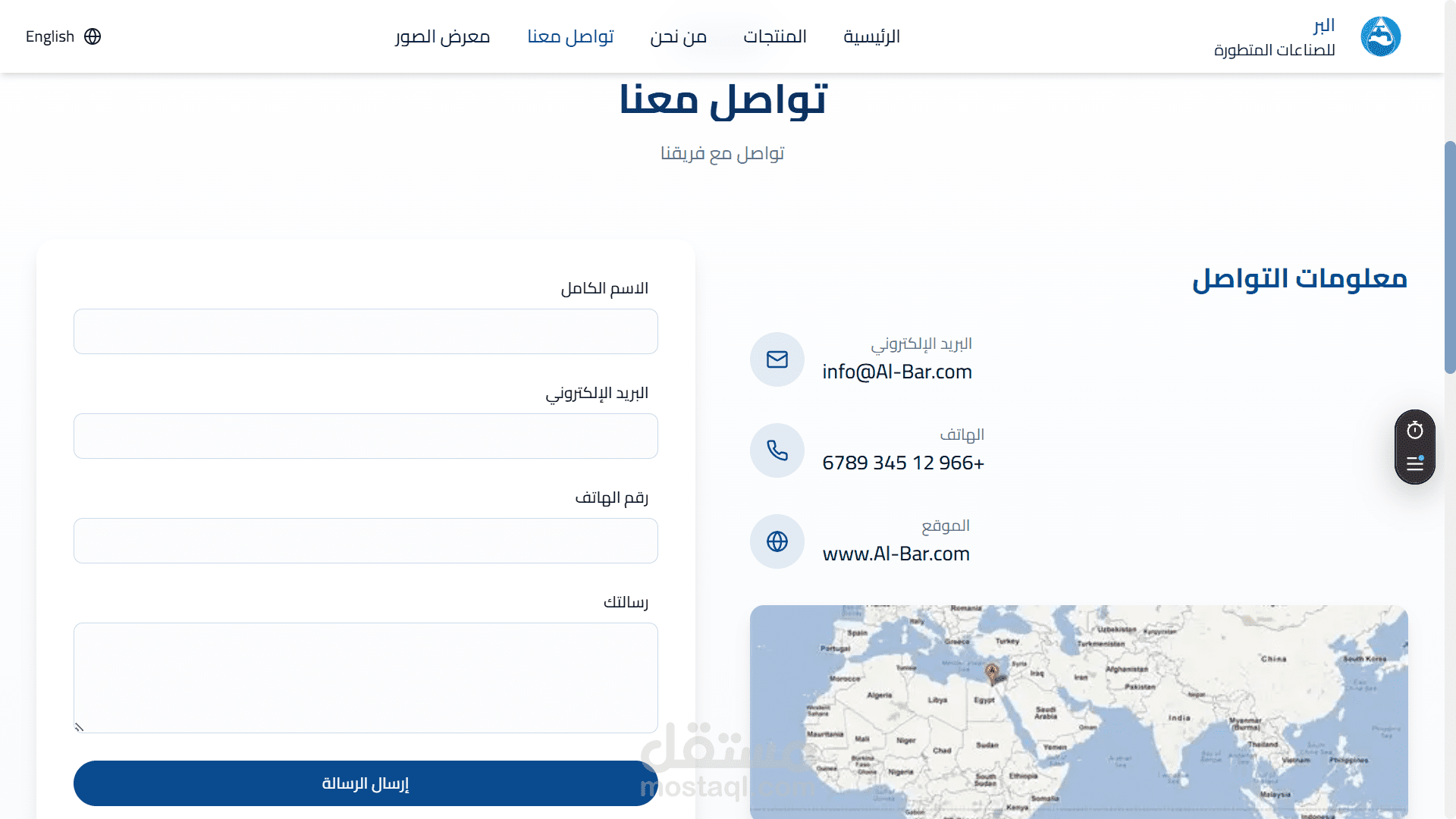Click the full name input field
This screenshot has width=1456, height=819.
coord(366,331)
